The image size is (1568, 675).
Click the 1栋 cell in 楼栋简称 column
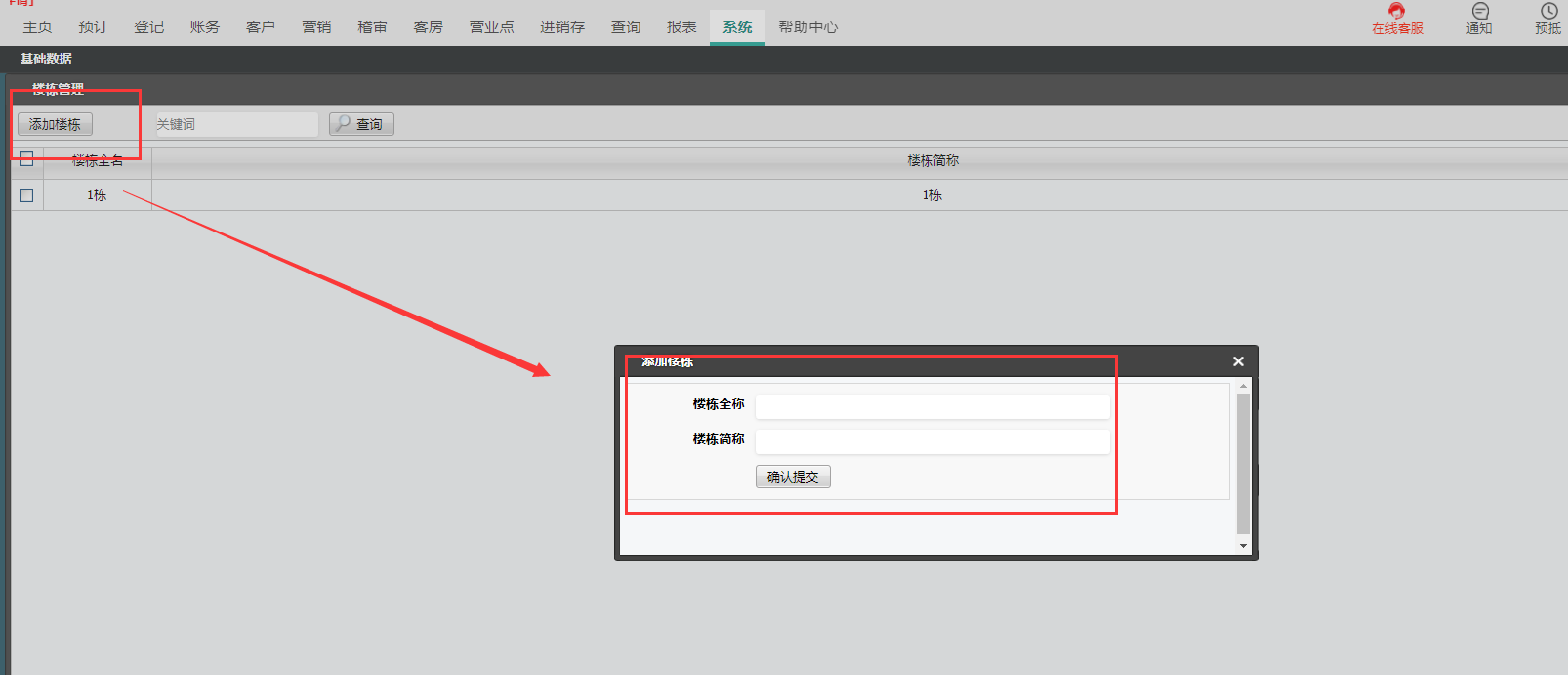pyautogui.click(x=932, y=195)
